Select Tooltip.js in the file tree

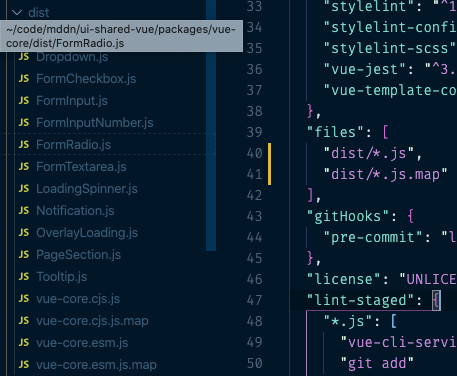pyautogui.click(x=62, y=277)
